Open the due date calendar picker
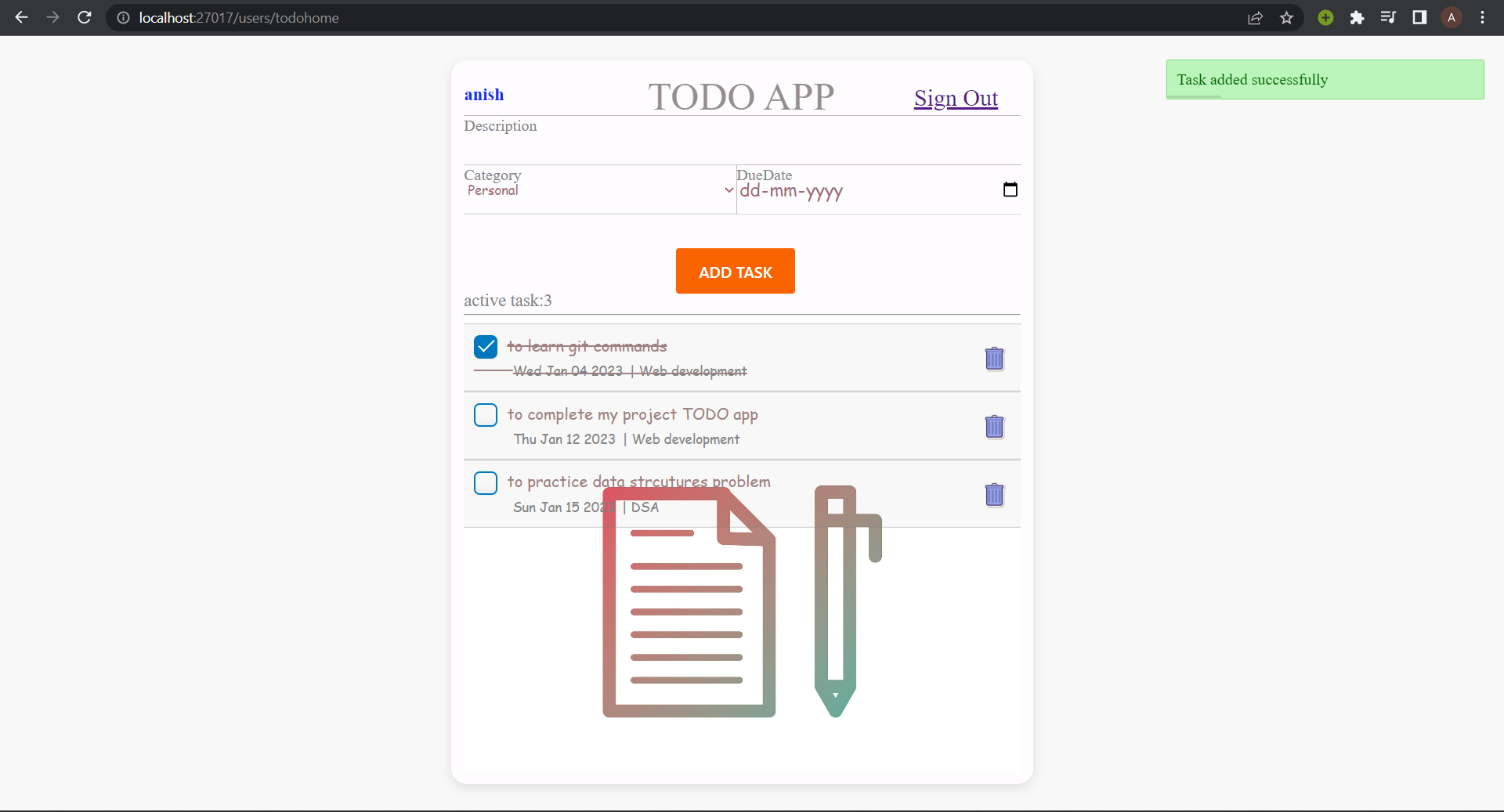Image resolution: width=1504 pixels, height=812 pixels. [1010, 189]
